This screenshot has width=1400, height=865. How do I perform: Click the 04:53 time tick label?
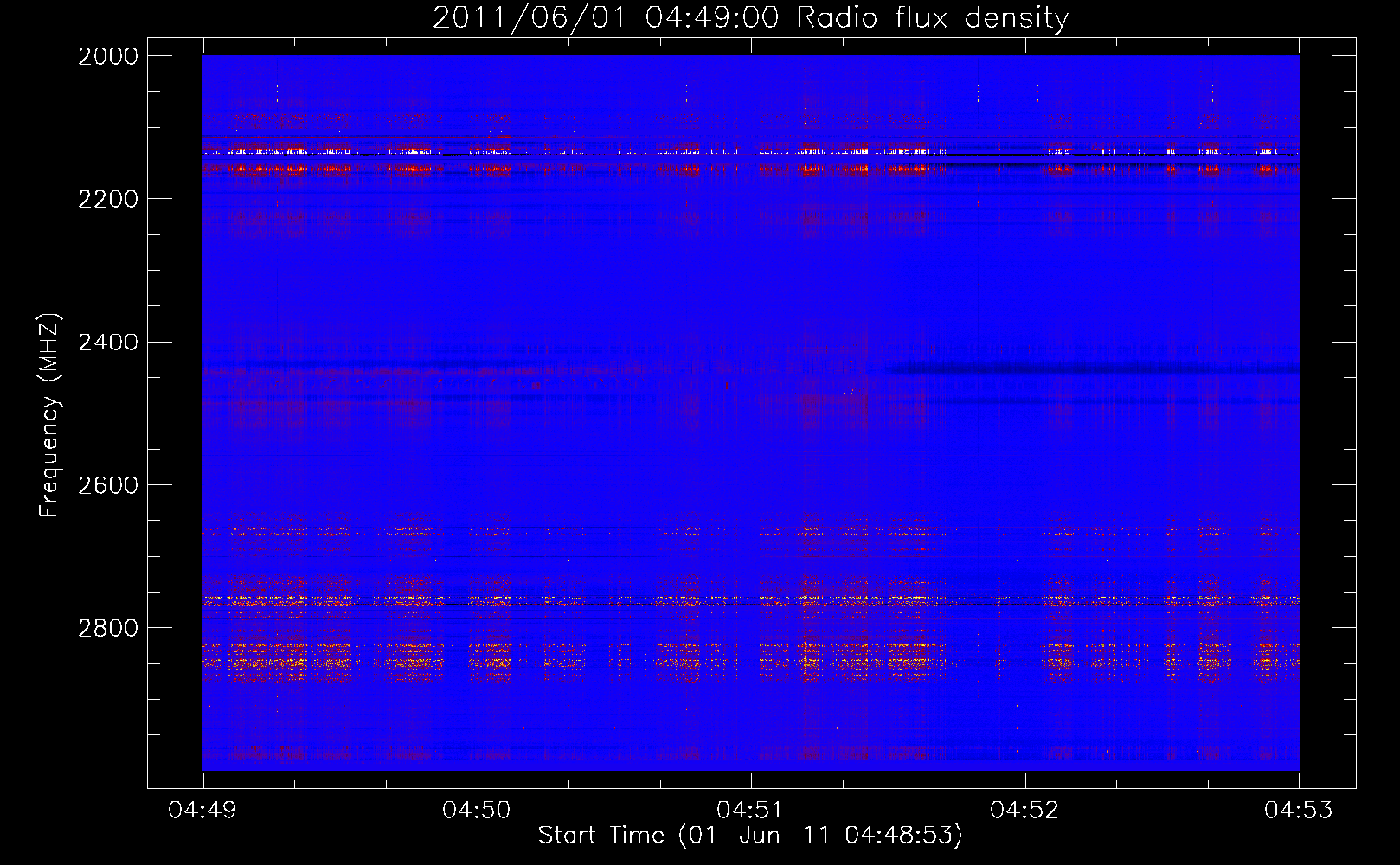point(1299,811)
